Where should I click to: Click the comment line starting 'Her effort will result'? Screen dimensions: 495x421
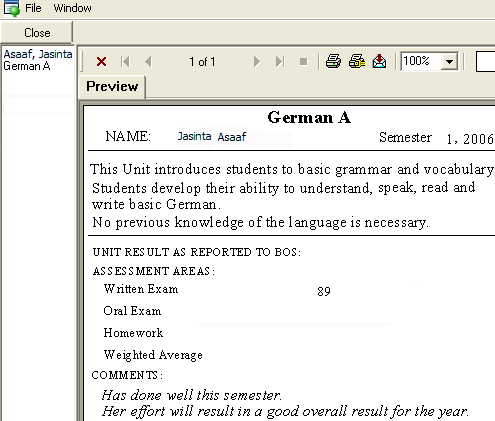pos(285,411)
